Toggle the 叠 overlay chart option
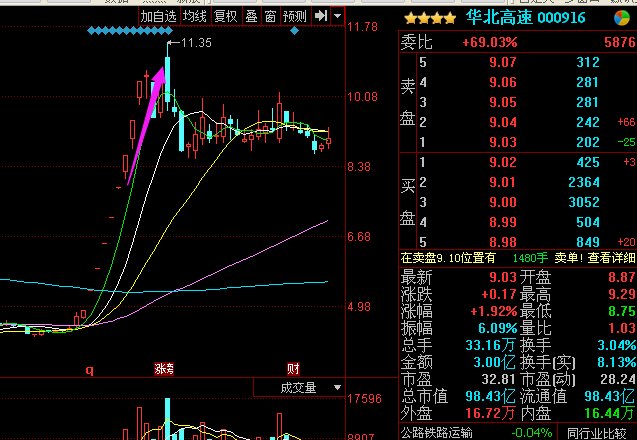The height and width of the screenshot is (440, 637). coord(251,16)
